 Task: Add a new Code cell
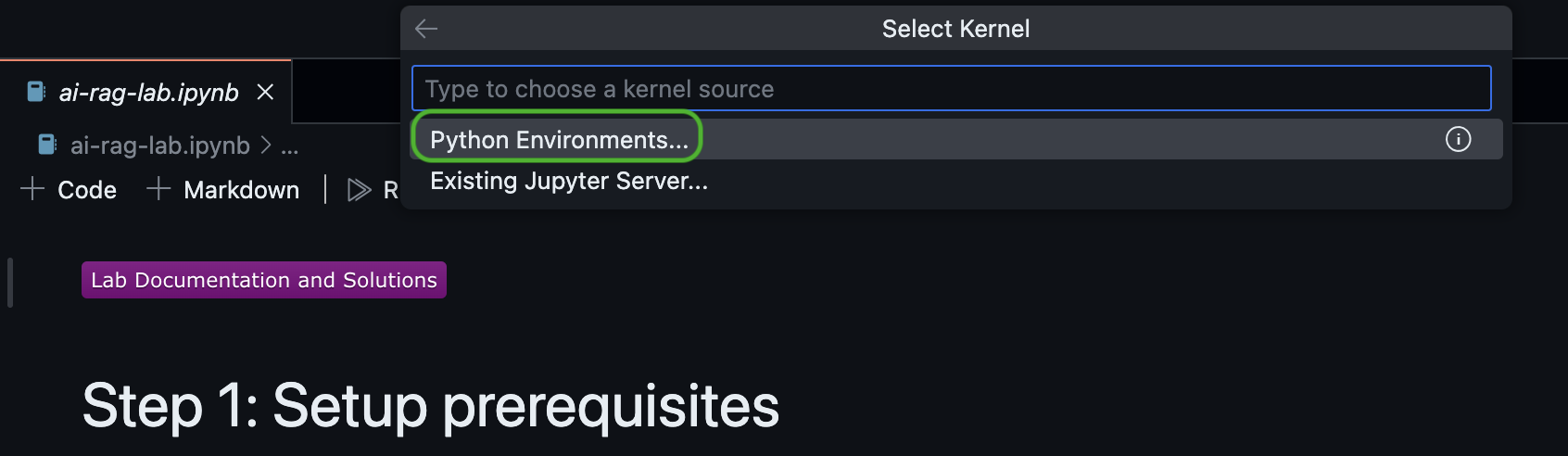coord(70,189)
